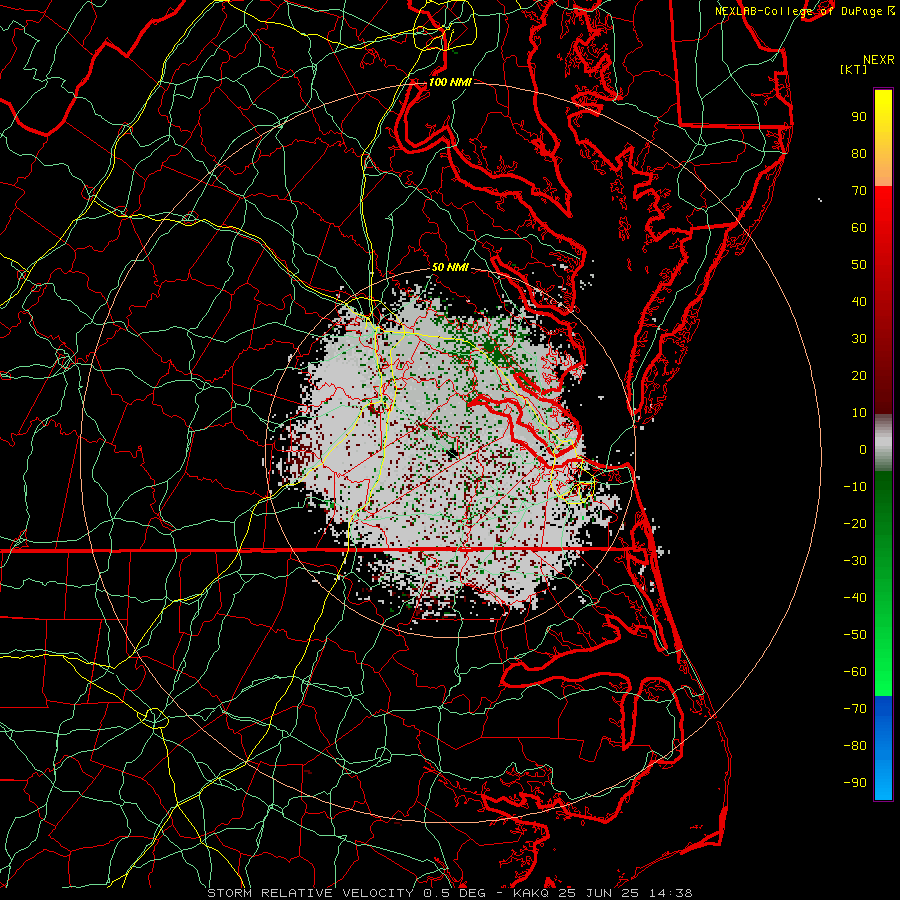Screen dimensions: 900x900
Task: Click the -60 value on the velocity scale
Action: tap(855, 672)
